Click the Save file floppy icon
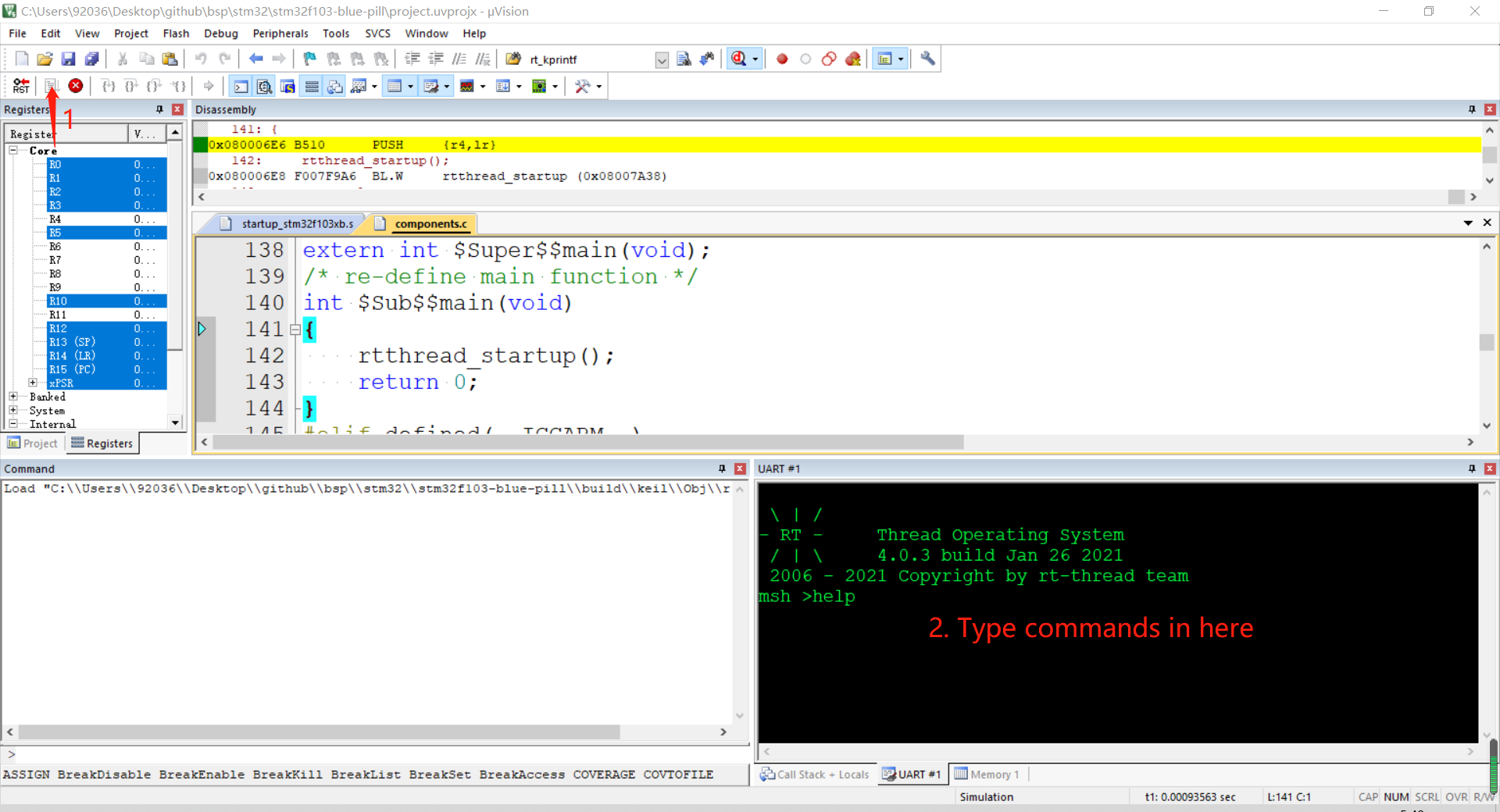Image resolution: width=1500 pixels, height=812 pixels. (68, 59)
